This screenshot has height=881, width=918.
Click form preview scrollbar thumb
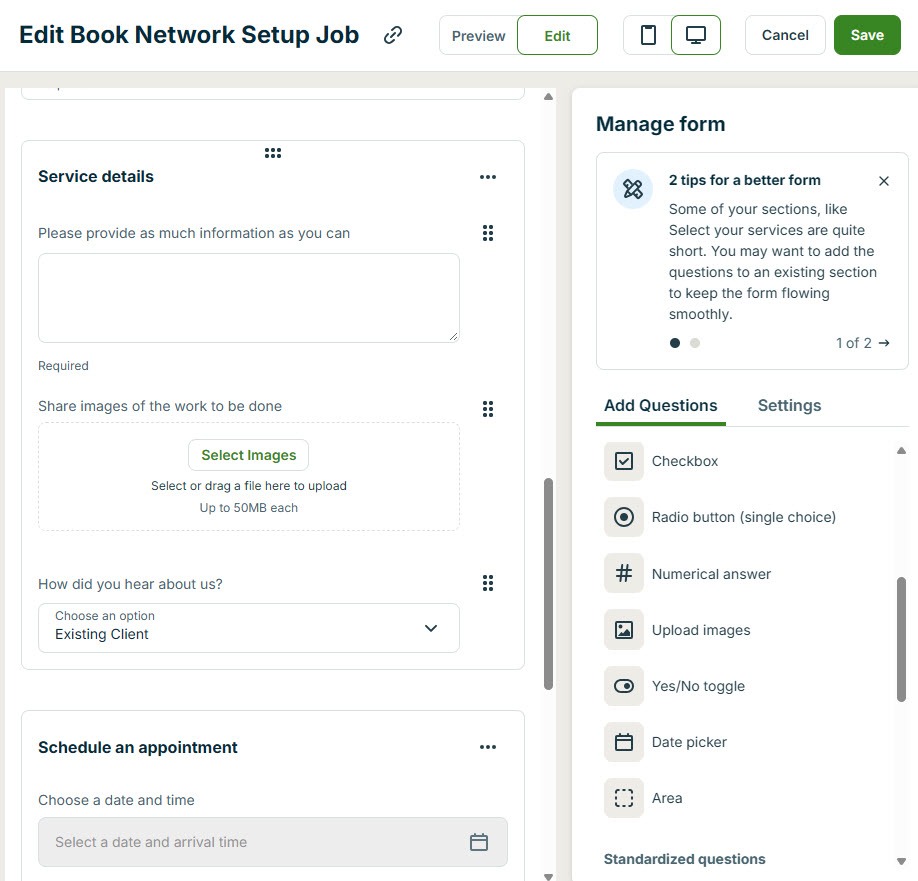(x=549, y=584)
